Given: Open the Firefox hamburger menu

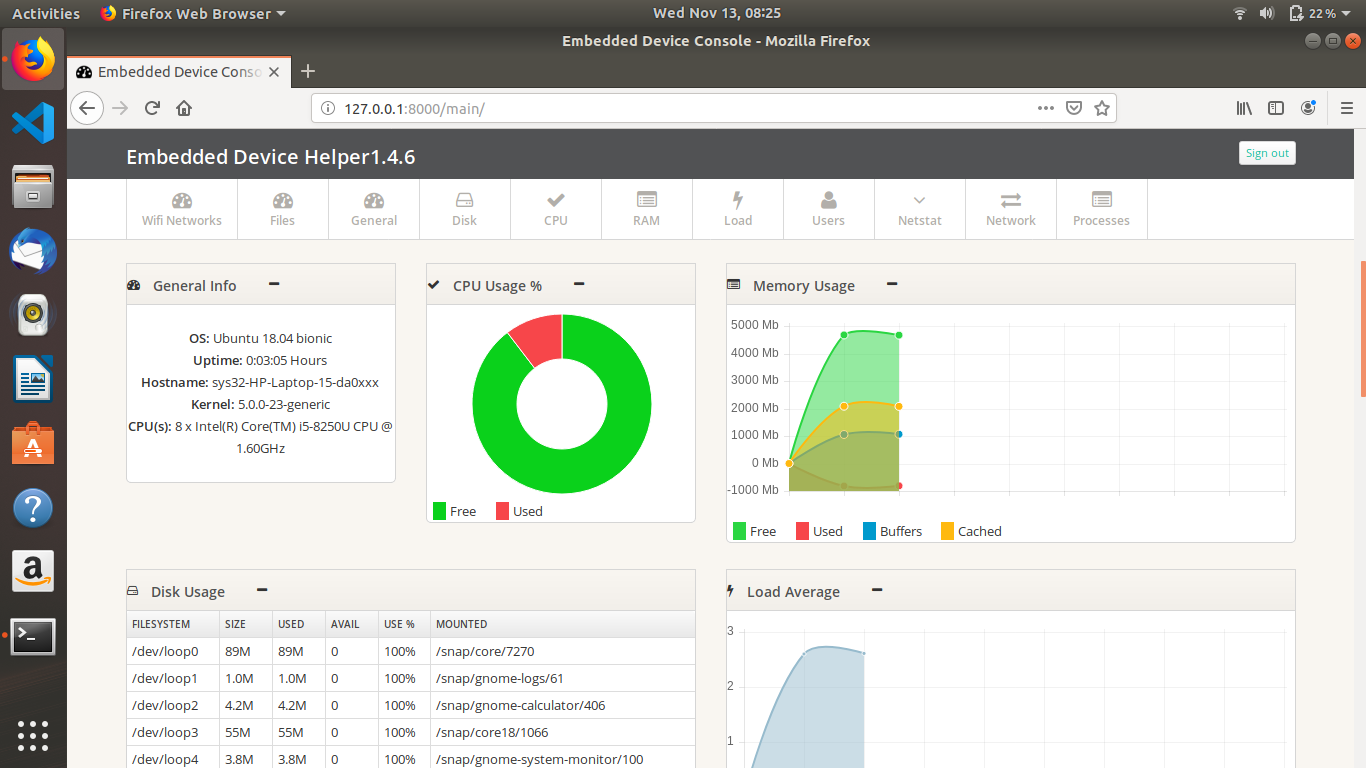Looking at the screenshot, I should pos(1346,108).
